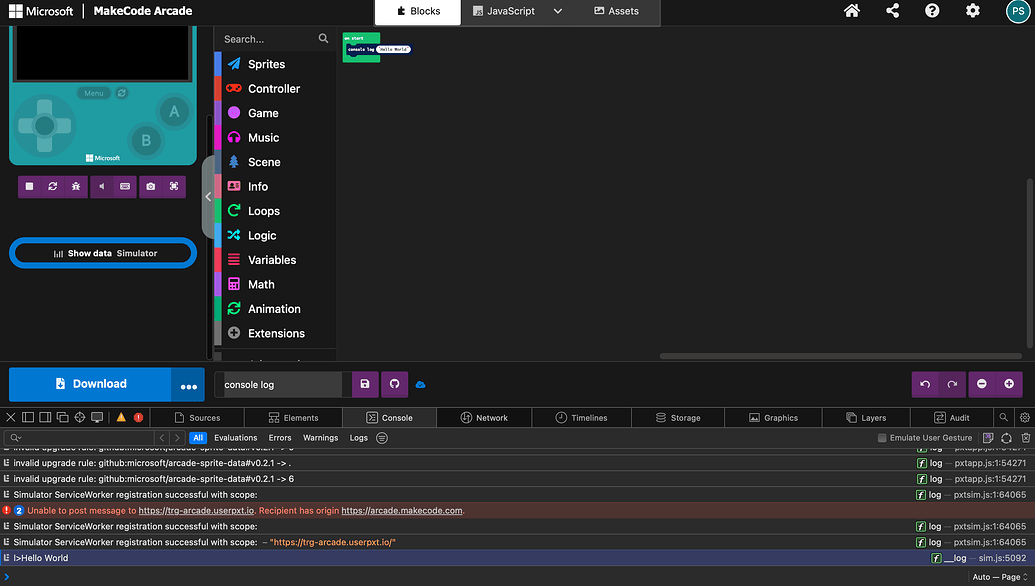Image resolution: width=1035 pixels, height=586 pixels.
Task: Save the project with the disk icon
Action: click(364, 384)
